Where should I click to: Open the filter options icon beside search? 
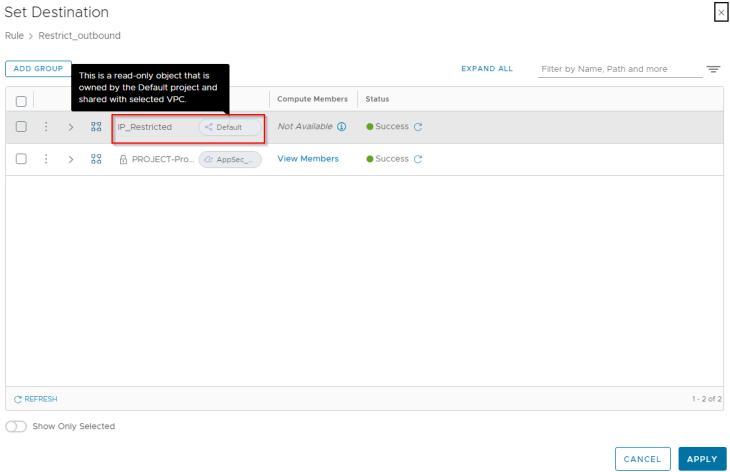pyautogui.click(x=713, y=69)
